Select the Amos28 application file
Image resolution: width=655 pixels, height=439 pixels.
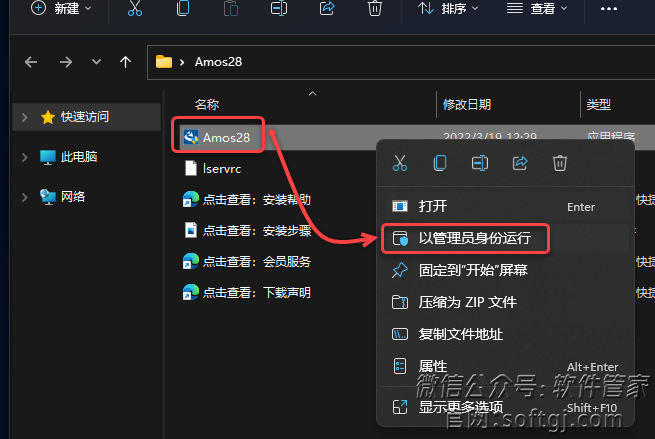tap(226, 137)
